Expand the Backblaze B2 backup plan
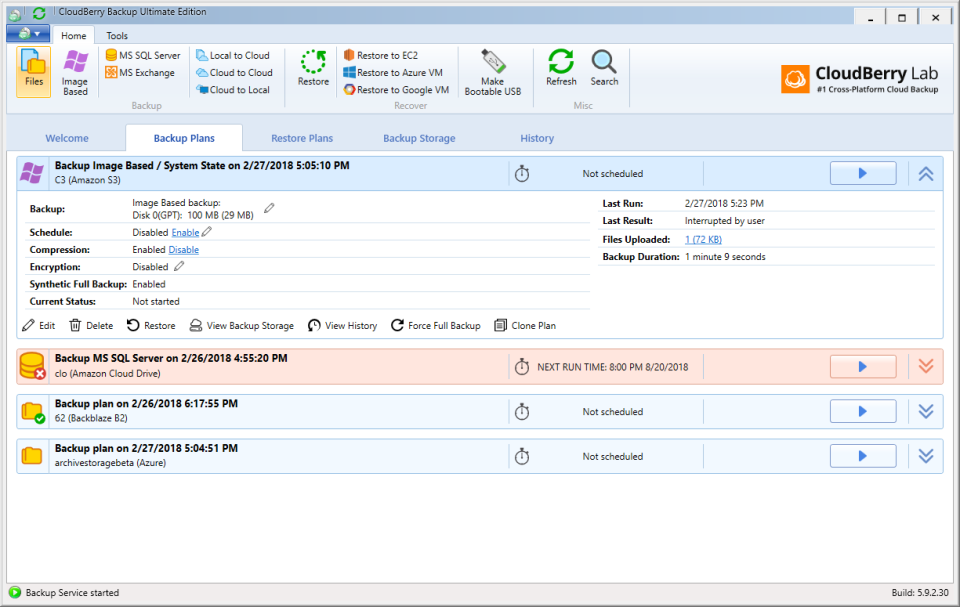The width and height of the screenshot is (960, 607). (x=926, y=412)
